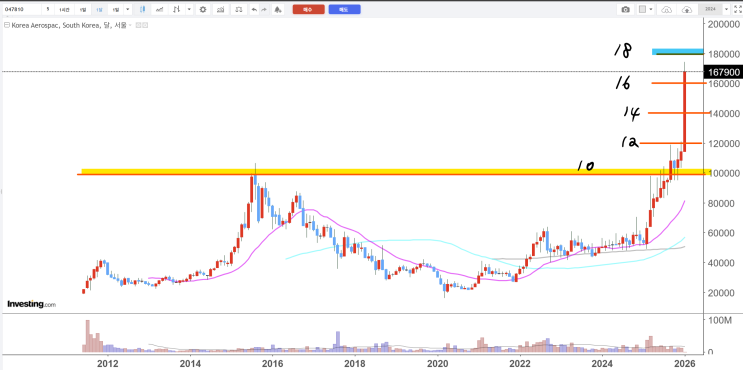Expand the bar-style dropdown arrow

coord(190,9)
